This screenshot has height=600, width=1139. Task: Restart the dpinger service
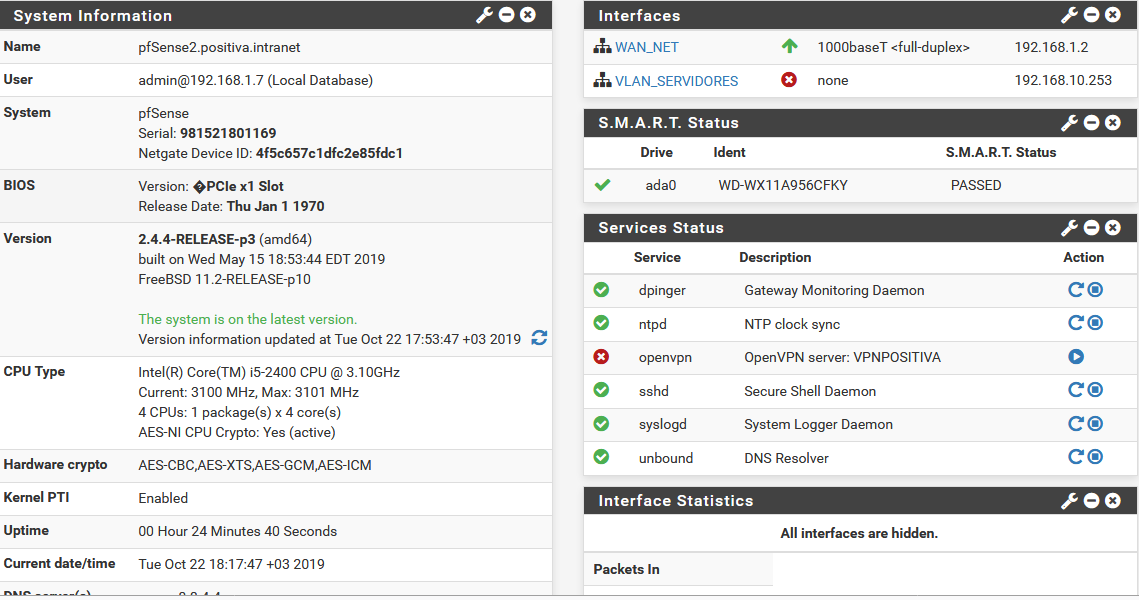coord(1076,290)
